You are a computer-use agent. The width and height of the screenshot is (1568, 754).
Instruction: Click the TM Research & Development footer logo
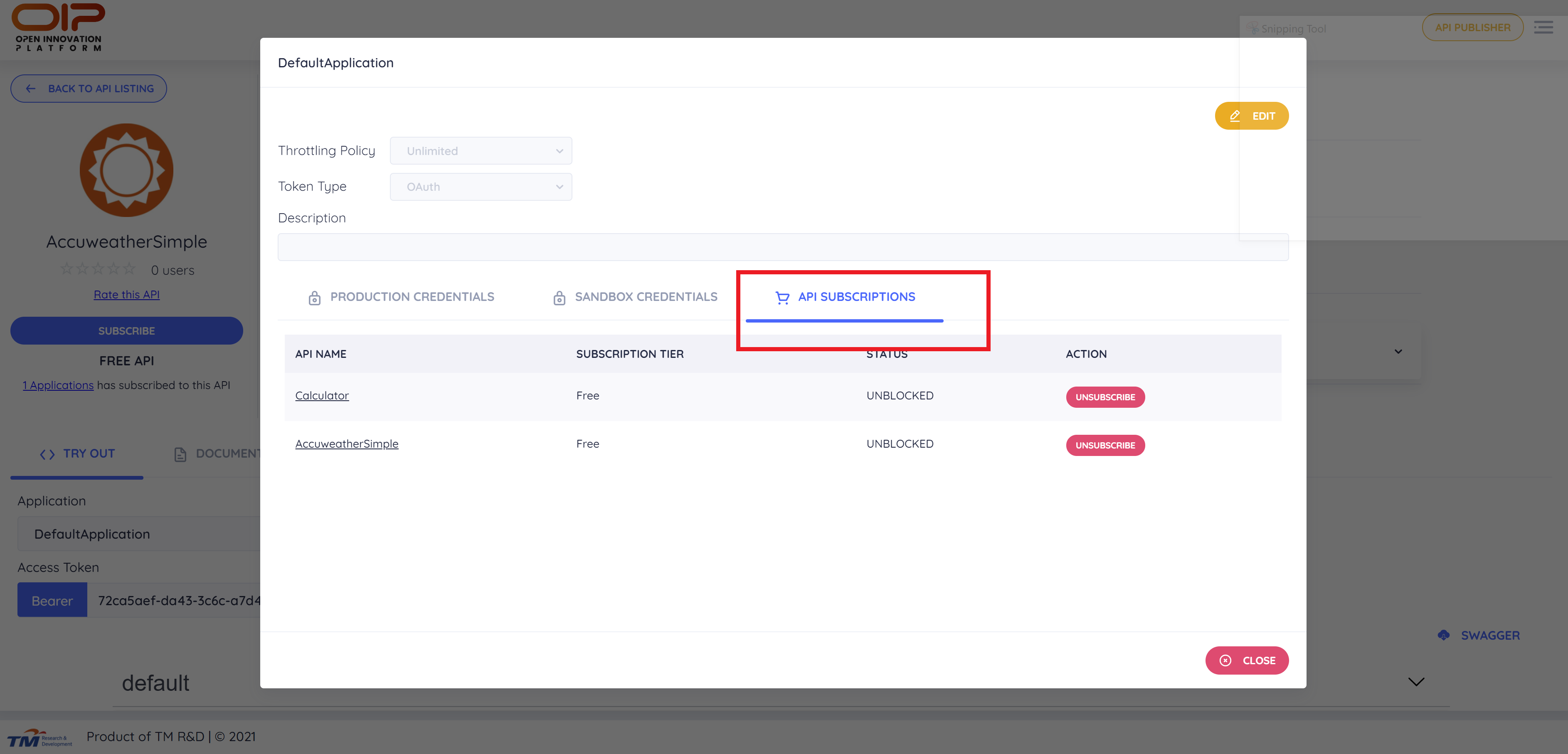(39, 737)
